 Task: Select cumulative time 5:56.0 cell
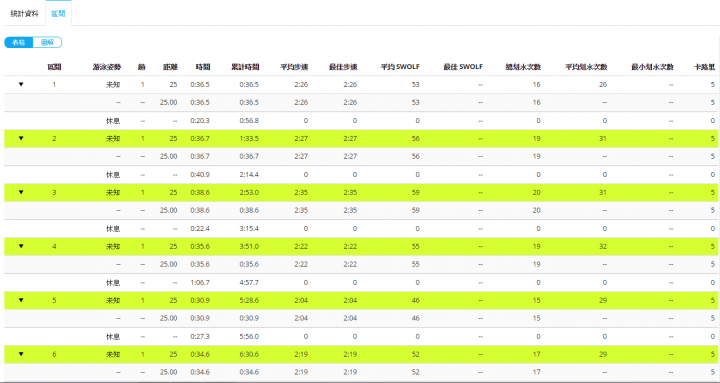[249, 337]
